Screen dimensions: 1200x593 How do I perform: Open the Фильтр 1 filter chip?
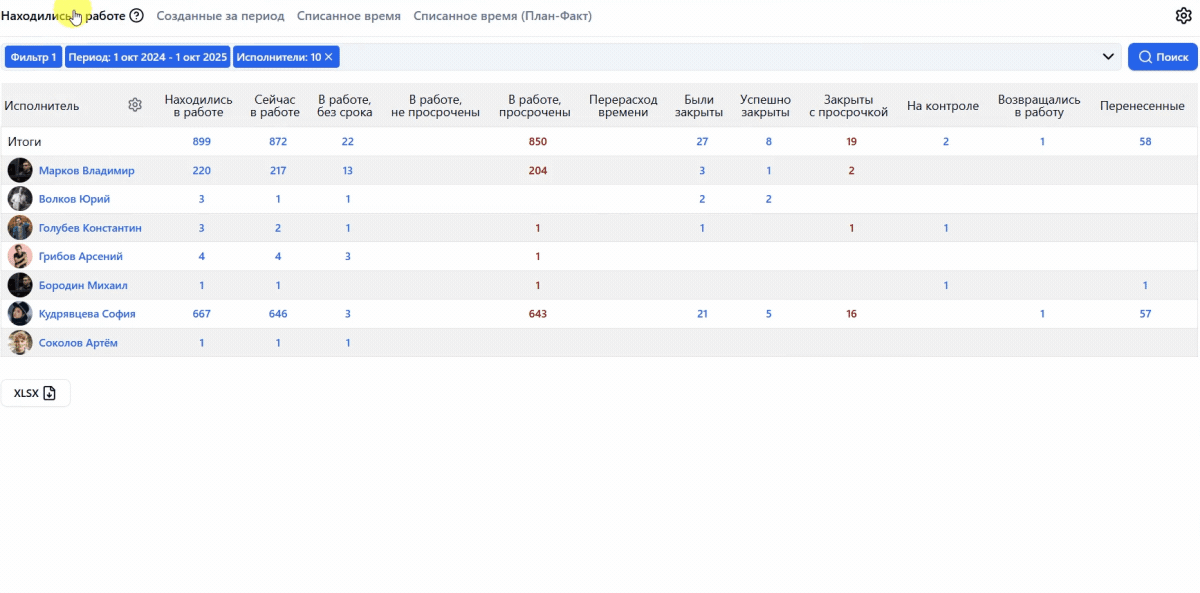coord(34,57)
